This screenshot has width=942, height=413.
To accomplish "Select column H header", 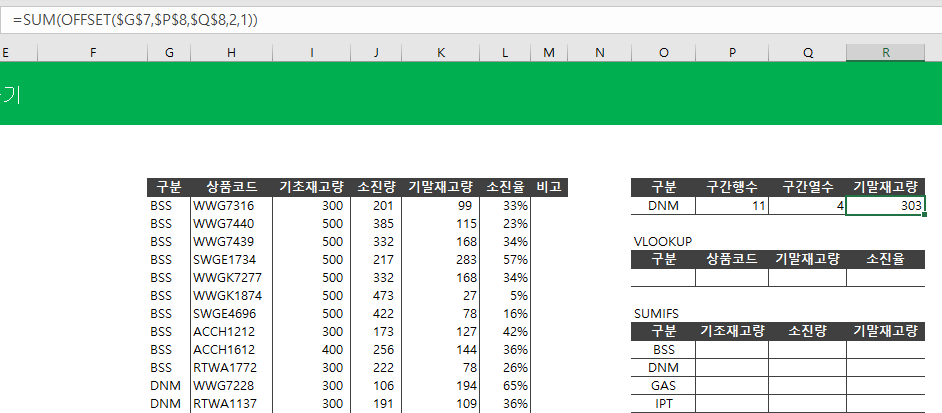I will [232, 53].
